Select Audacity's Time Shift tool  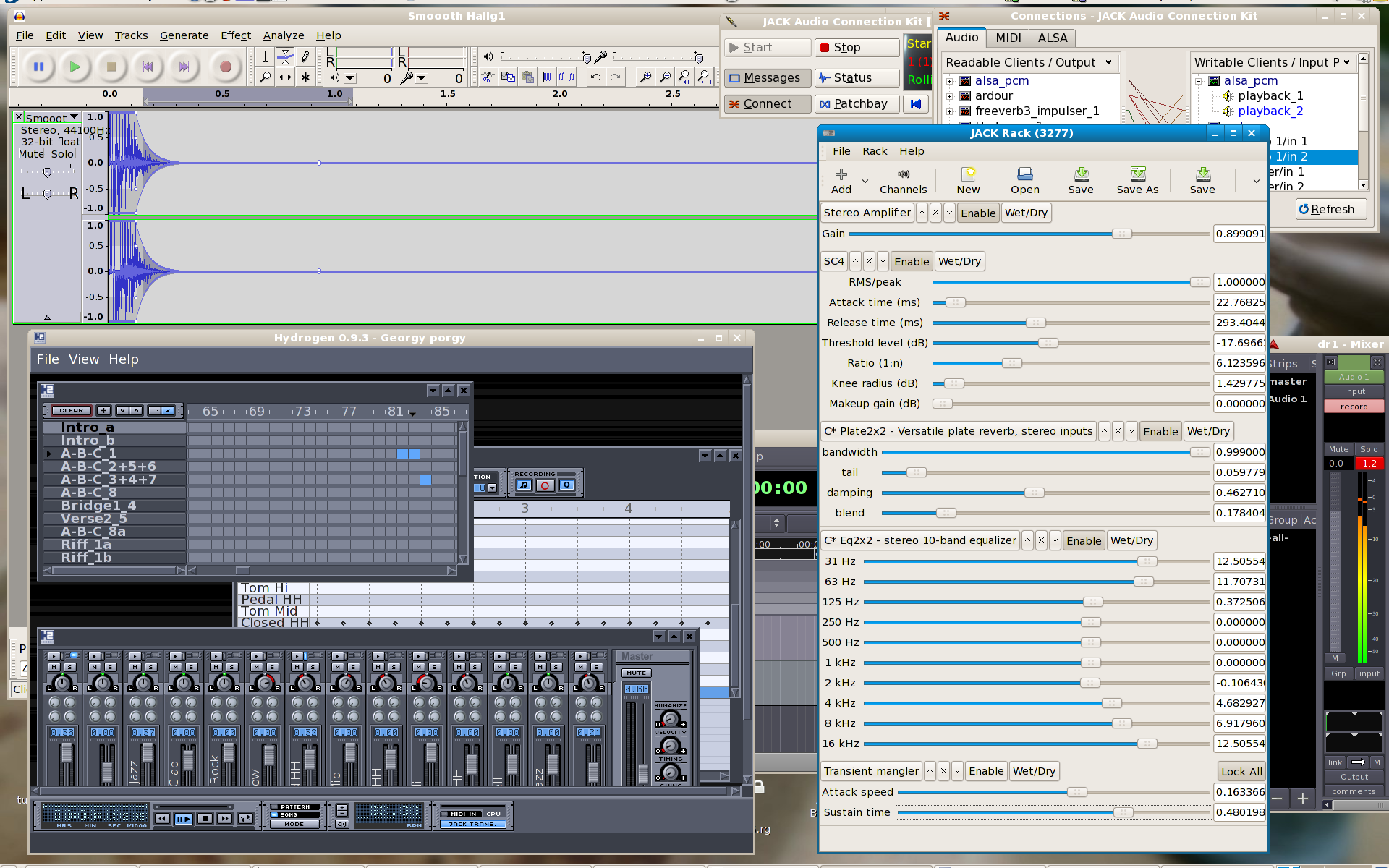(286, 77)
